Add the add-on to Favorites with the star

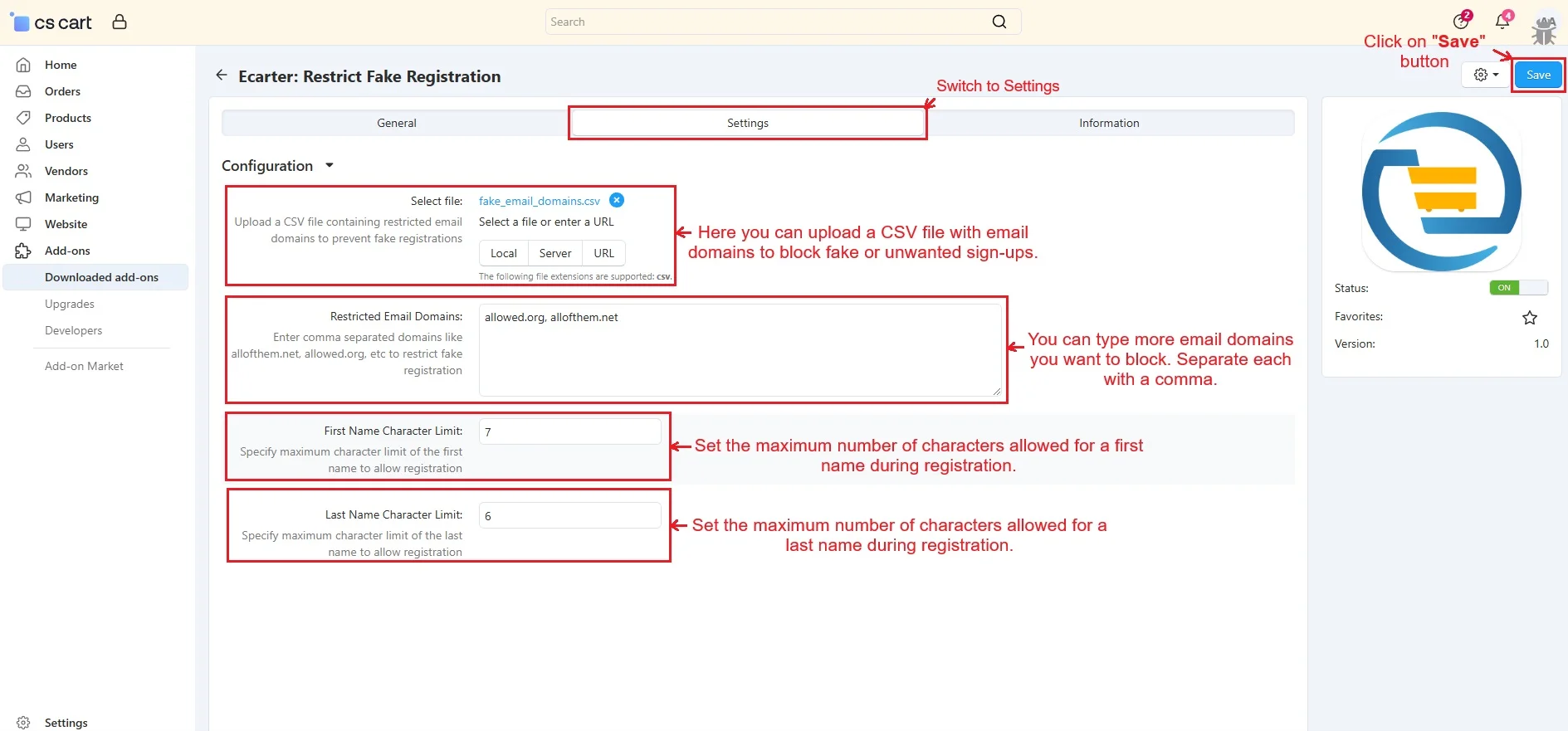pyautogui.click(x=1530, y=317)
